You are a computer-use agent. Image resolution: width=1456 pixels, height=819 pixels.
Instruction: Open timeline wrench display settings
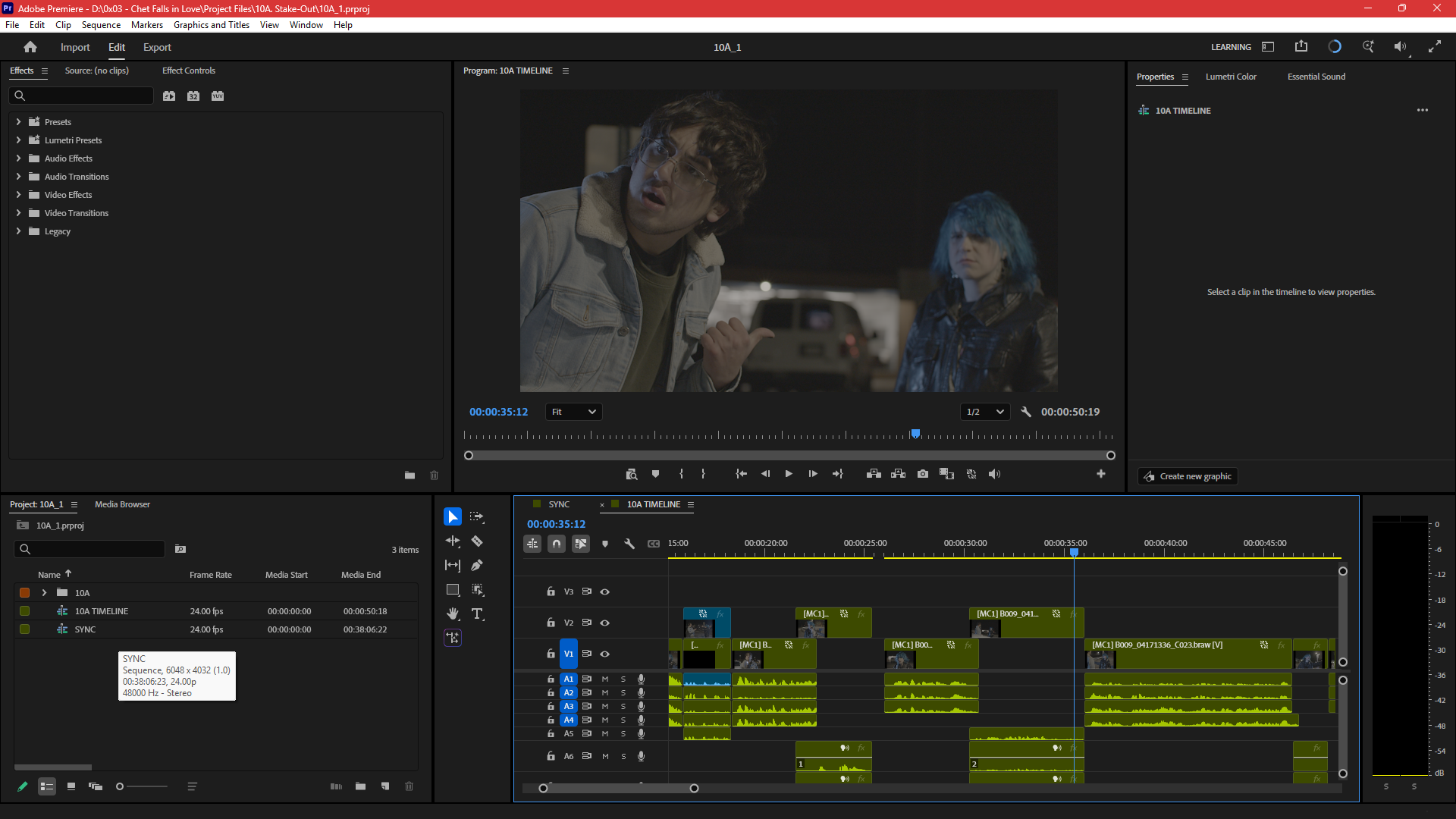coord(629,544)
